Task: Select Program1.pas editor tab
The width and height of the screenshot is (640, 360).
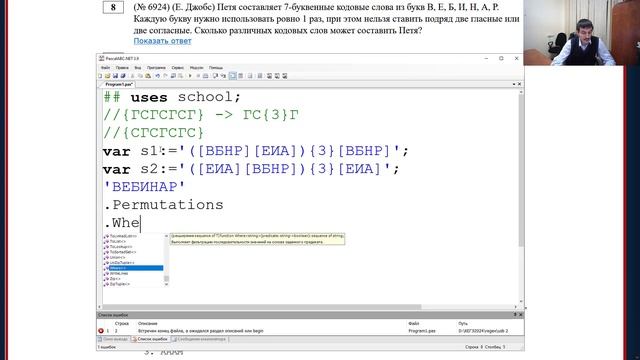Action: point(119,84)
